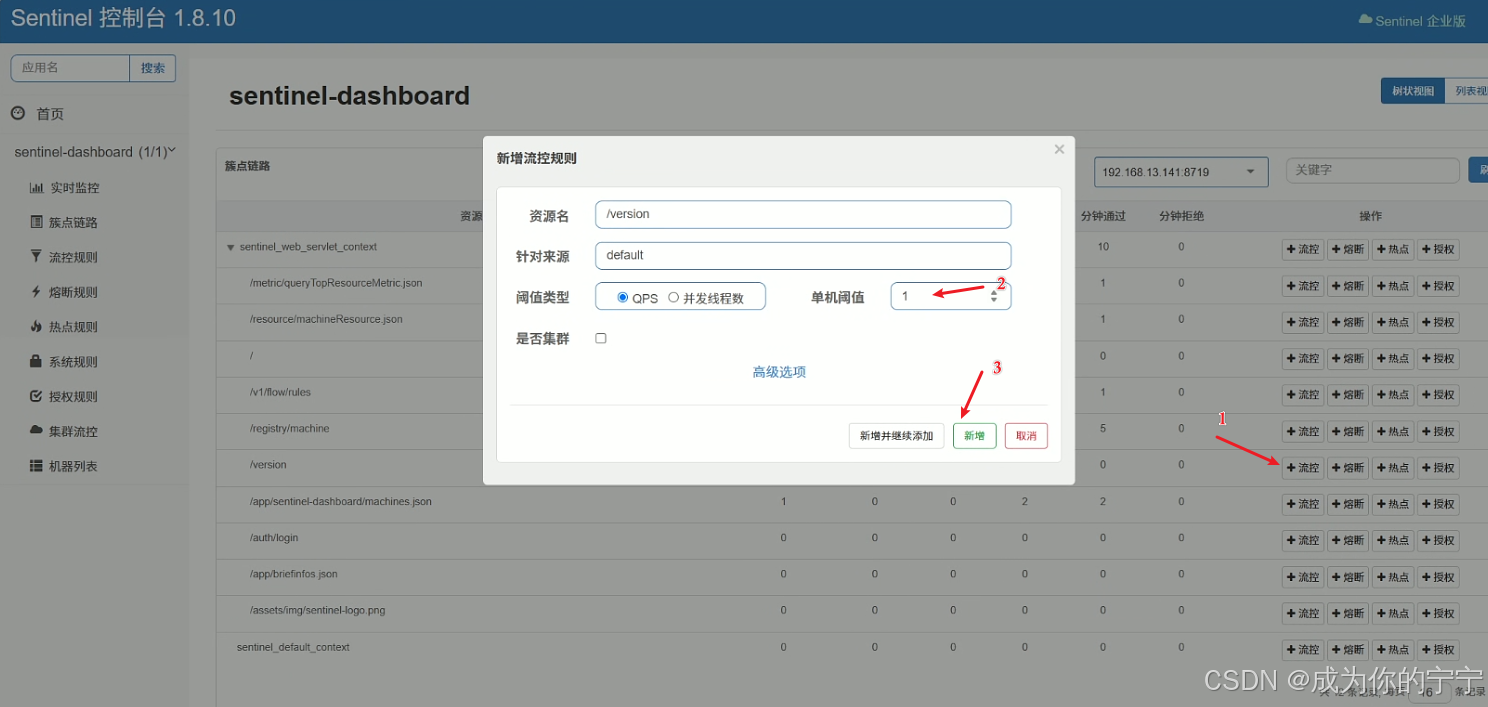1488x707 pixels.
Task: Open 流控规则 in the sidebar
Action: click(x=65, y=257)
